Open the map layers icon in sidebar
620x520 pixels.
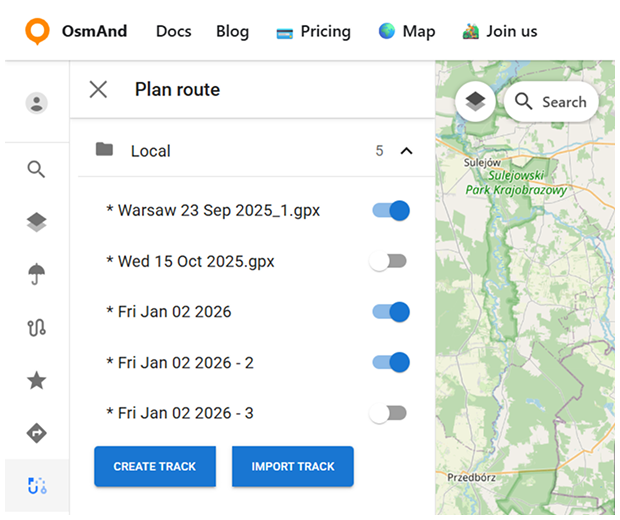[37, 222]
